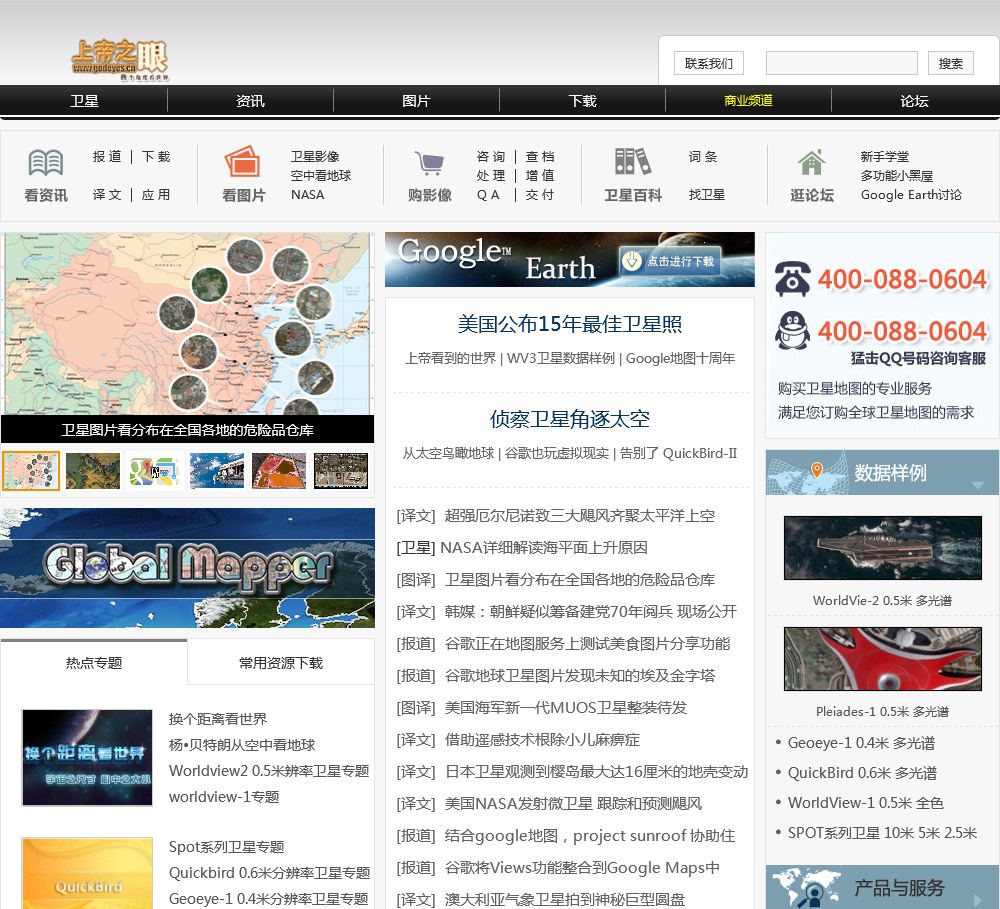The width and height of the screenshot is (1000, 909).
Task: Open the WV3卫星数据样例 link
Action: (561, 358)
